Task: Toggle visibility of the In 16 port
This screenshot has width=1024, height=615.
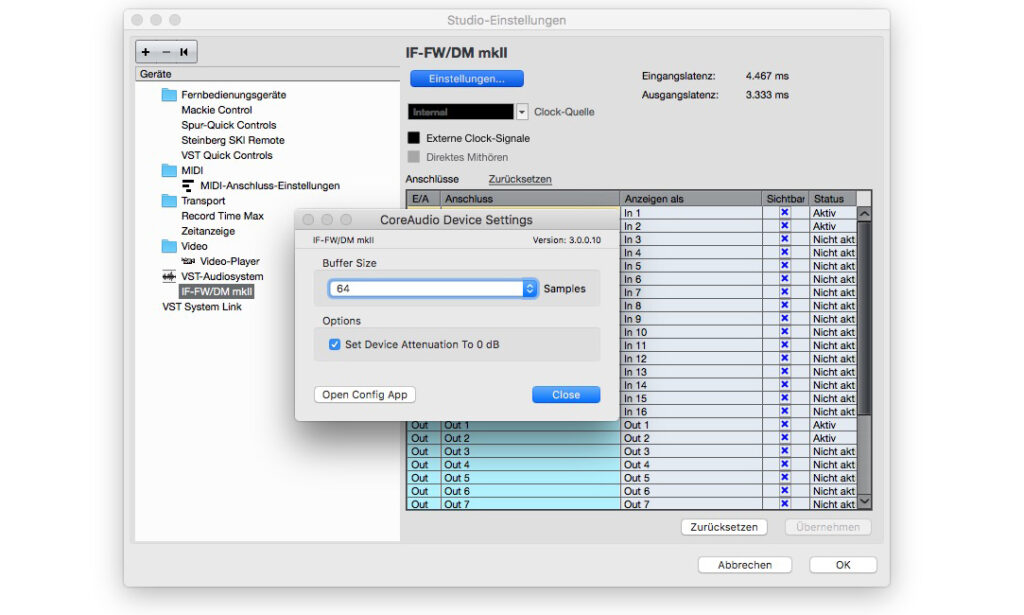Action: (784, 411)
